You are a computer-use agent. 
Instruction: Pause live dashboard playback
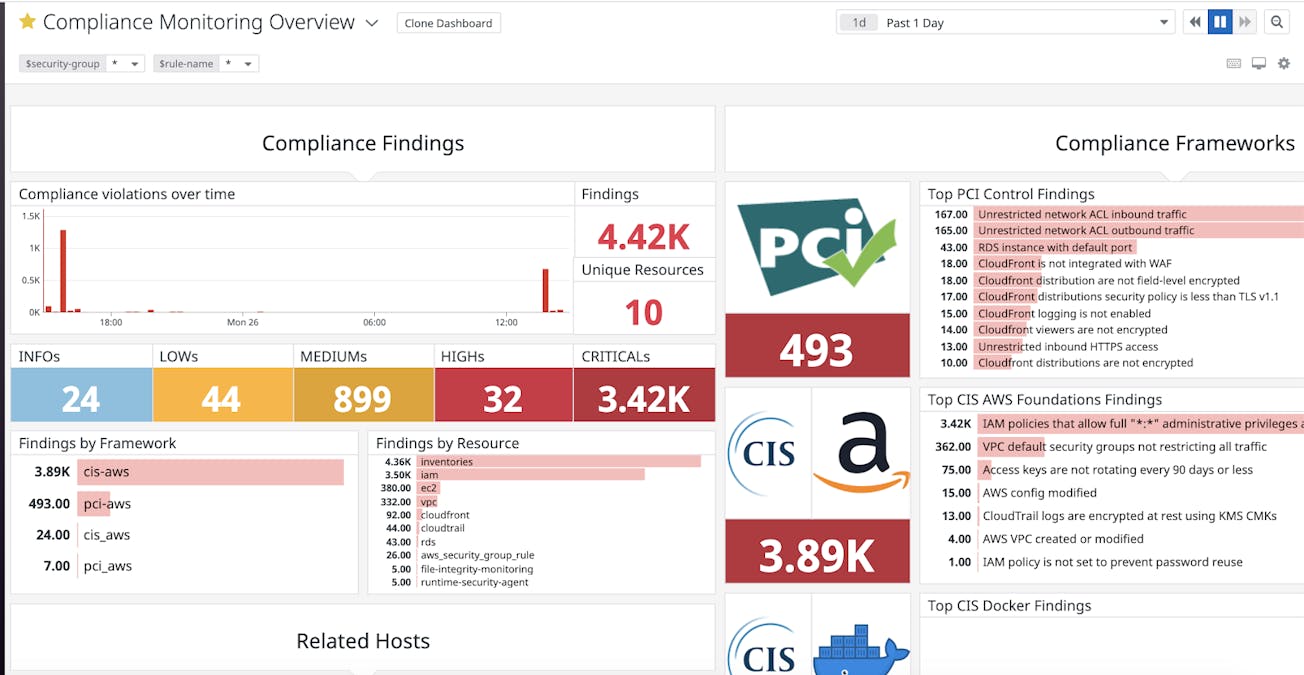1219,21
